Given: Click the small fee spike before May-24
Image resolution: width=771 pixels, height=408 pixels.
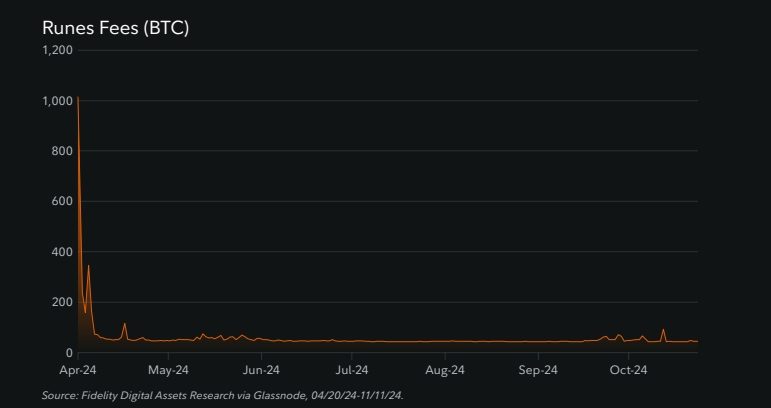Looking at the screenshot, I should pyautogui.click(x=125, y=324).
